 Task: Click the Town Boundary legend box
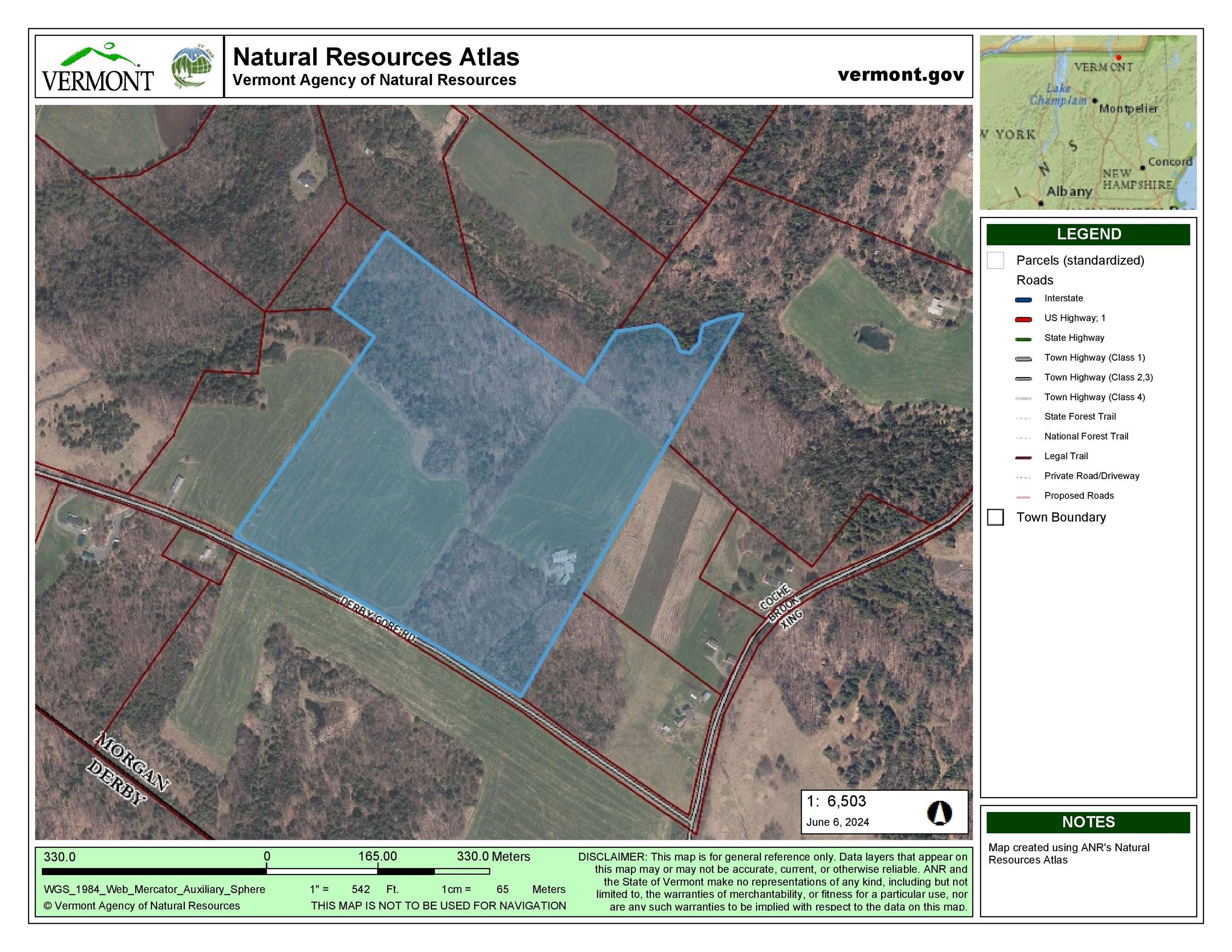[x=996, y=517]
